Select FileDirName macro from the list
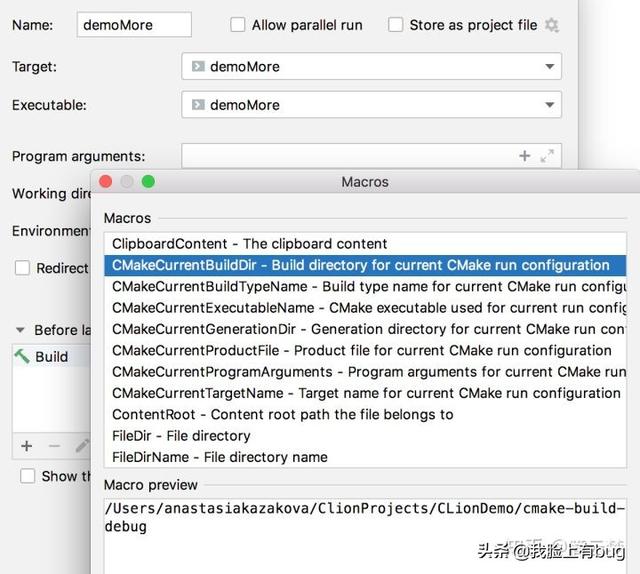This screenshot has width=640, height=574. tap(219, 457)
